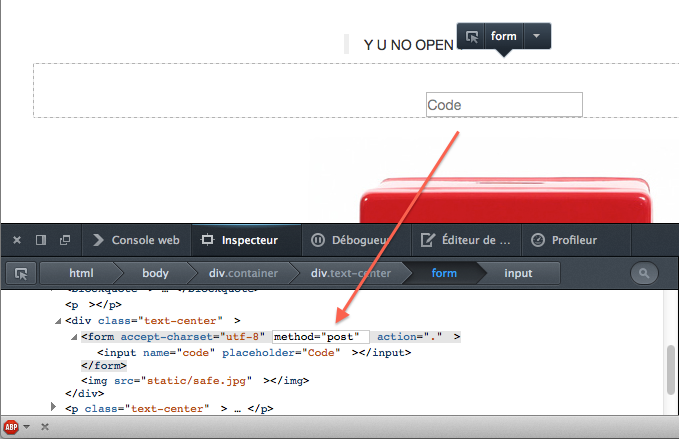Select html in the breadcrumb
The image size is (679, 439).
click(x=81, y=273)
